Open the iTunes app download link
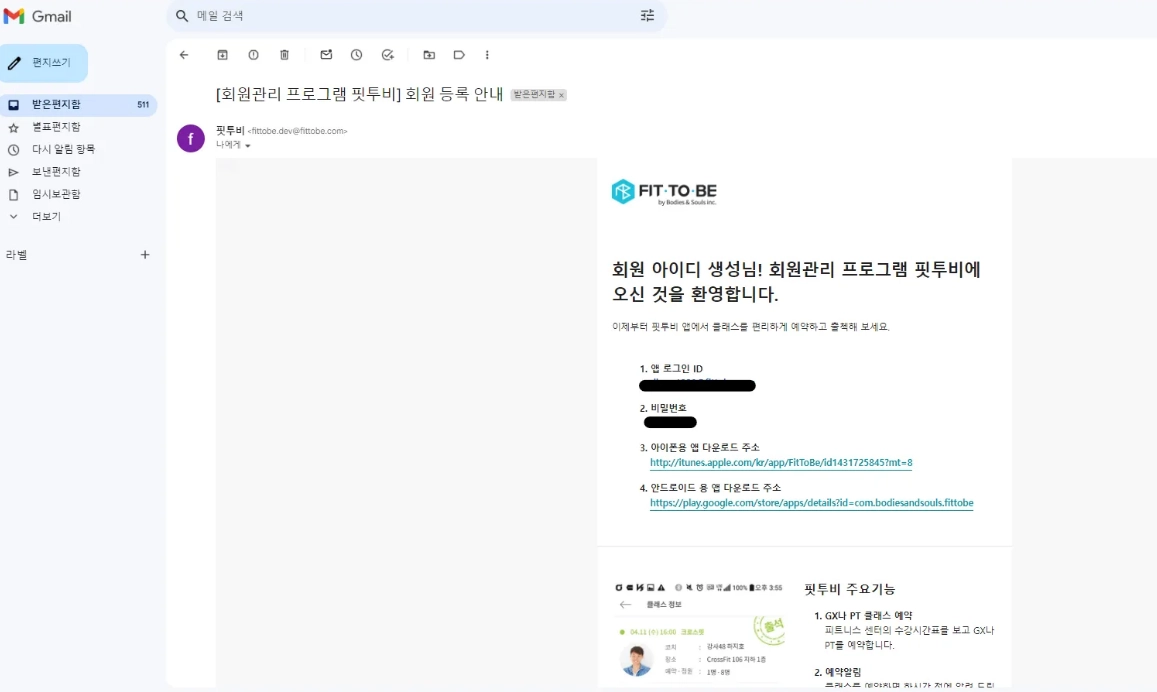This screenshot has width=1157, height=692. click(x=781, y=463)
